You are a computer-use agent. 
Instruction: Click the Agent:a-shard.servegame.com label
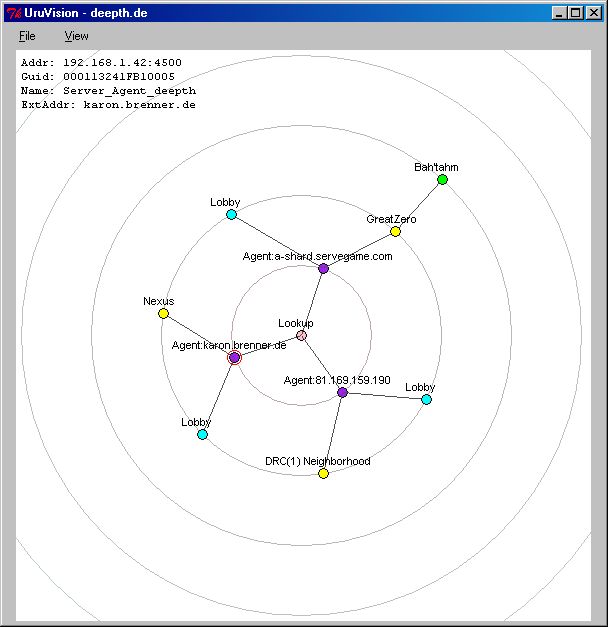318,256
